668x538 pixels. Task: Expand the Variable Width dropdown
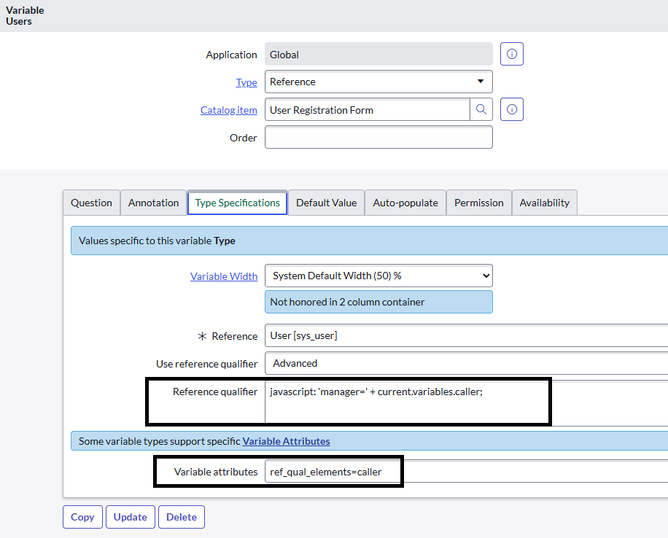click(378, 276)
